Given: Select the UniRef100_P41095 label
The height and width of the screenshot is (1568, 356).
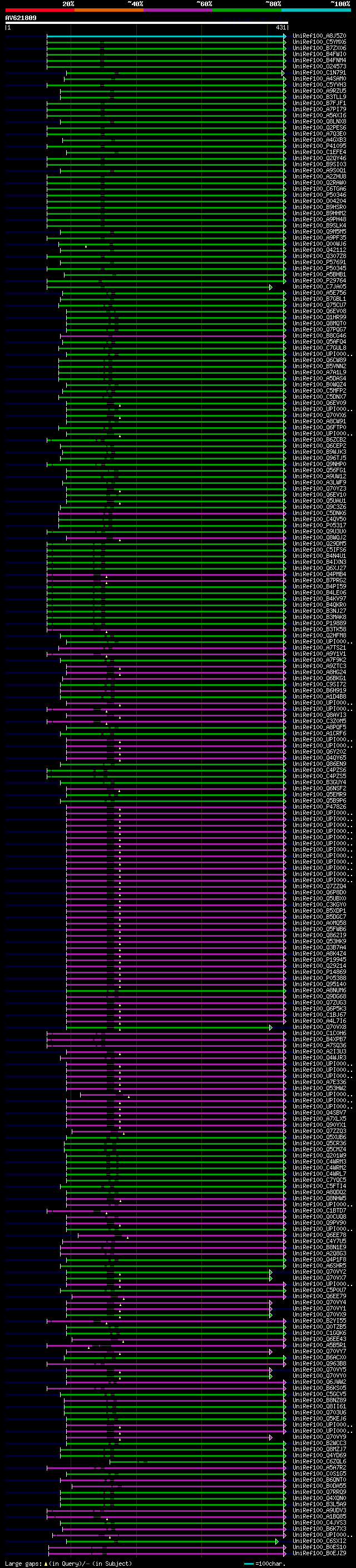Looking at the screenshot, I should [x=319, y=146].
